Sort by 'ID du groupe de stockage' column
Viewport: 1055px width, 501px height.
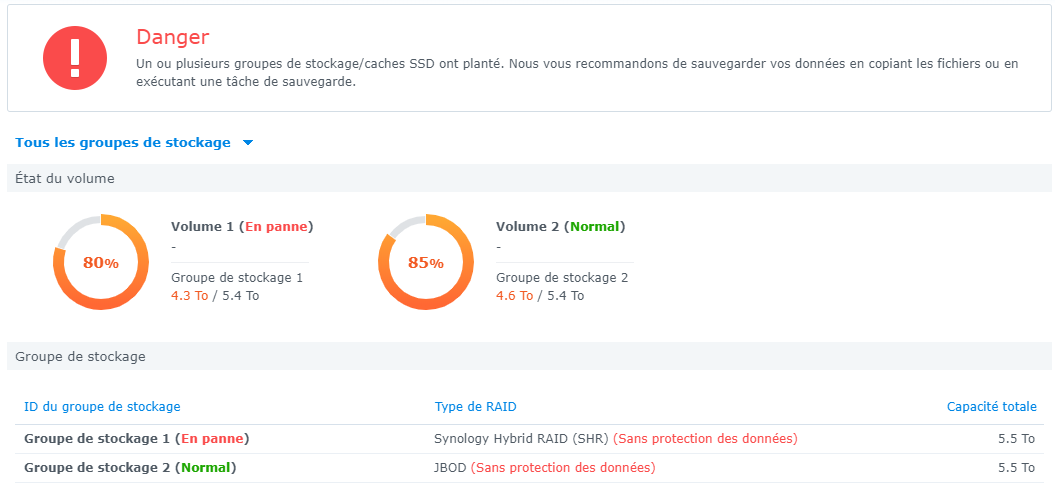coord(102,407)
